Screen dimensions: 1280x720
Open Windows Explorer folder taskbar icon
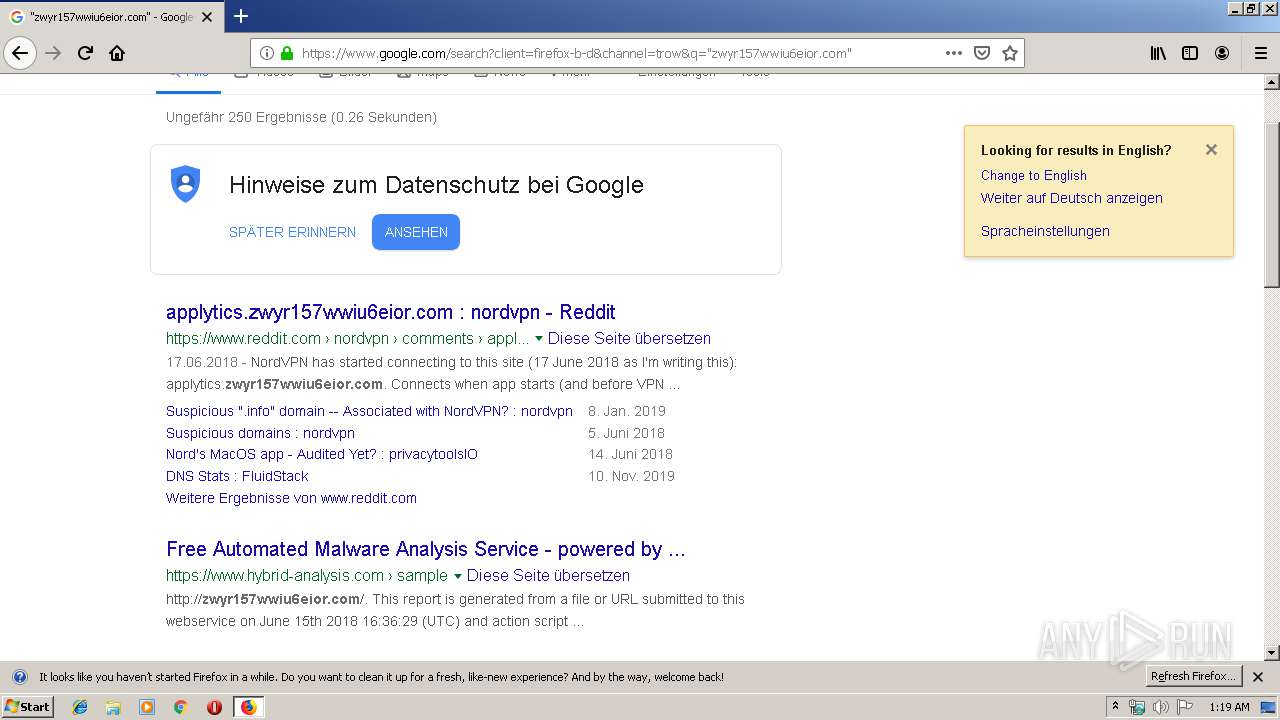click(113, 707)
